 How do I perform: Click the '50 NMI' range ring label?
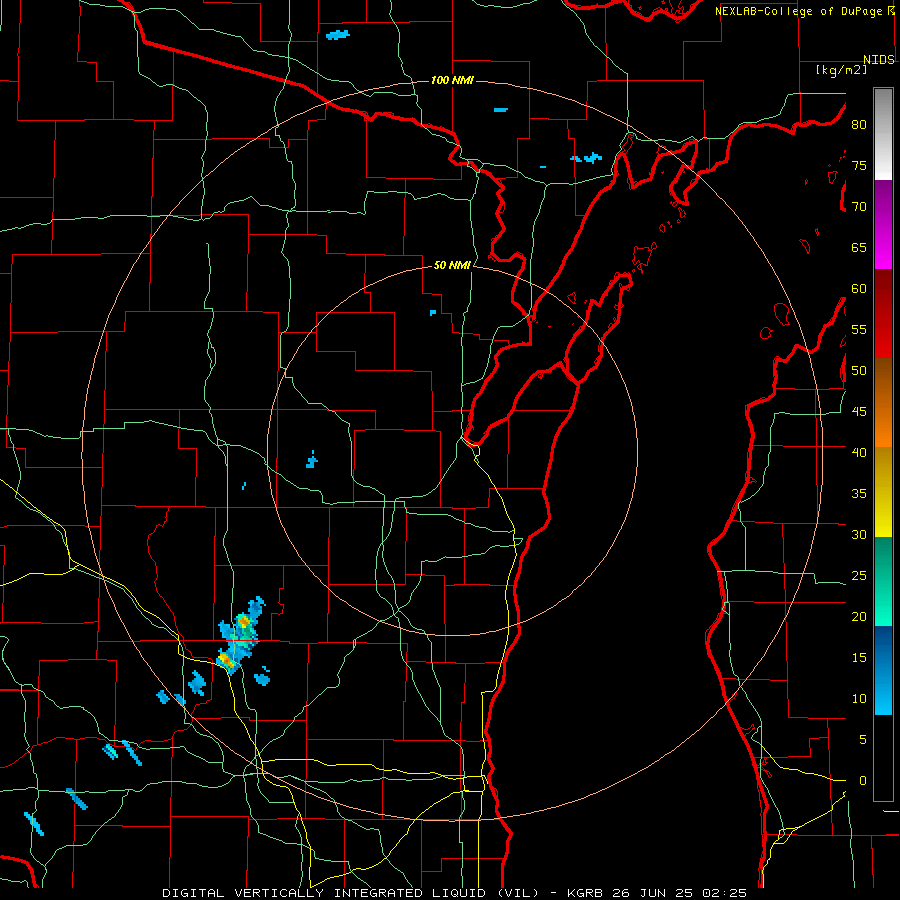[452, 265]
